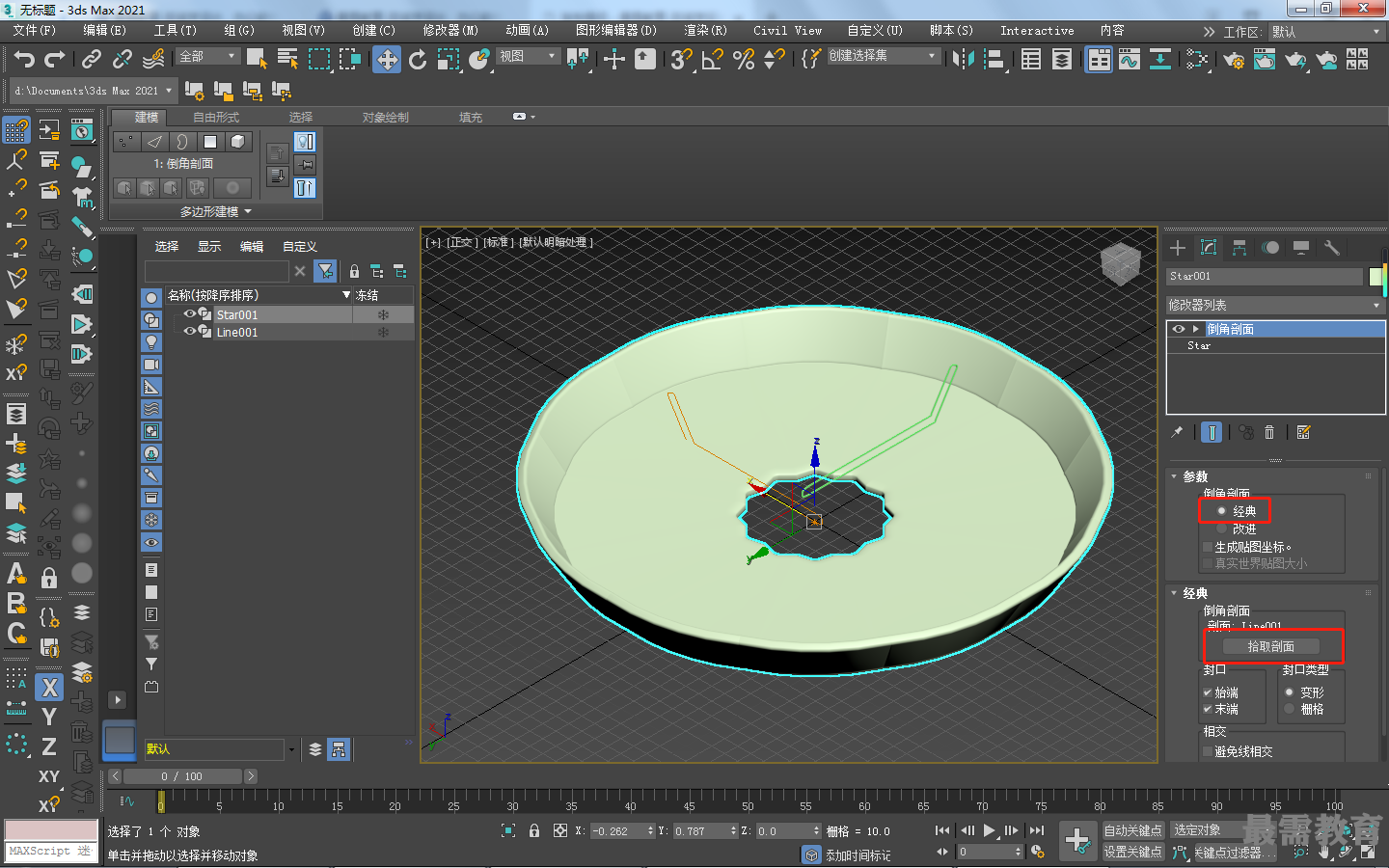Viewport: 1389px width, 868px height.
Task: Open the Hierarchy panel tab icon
Action: 1239,248
